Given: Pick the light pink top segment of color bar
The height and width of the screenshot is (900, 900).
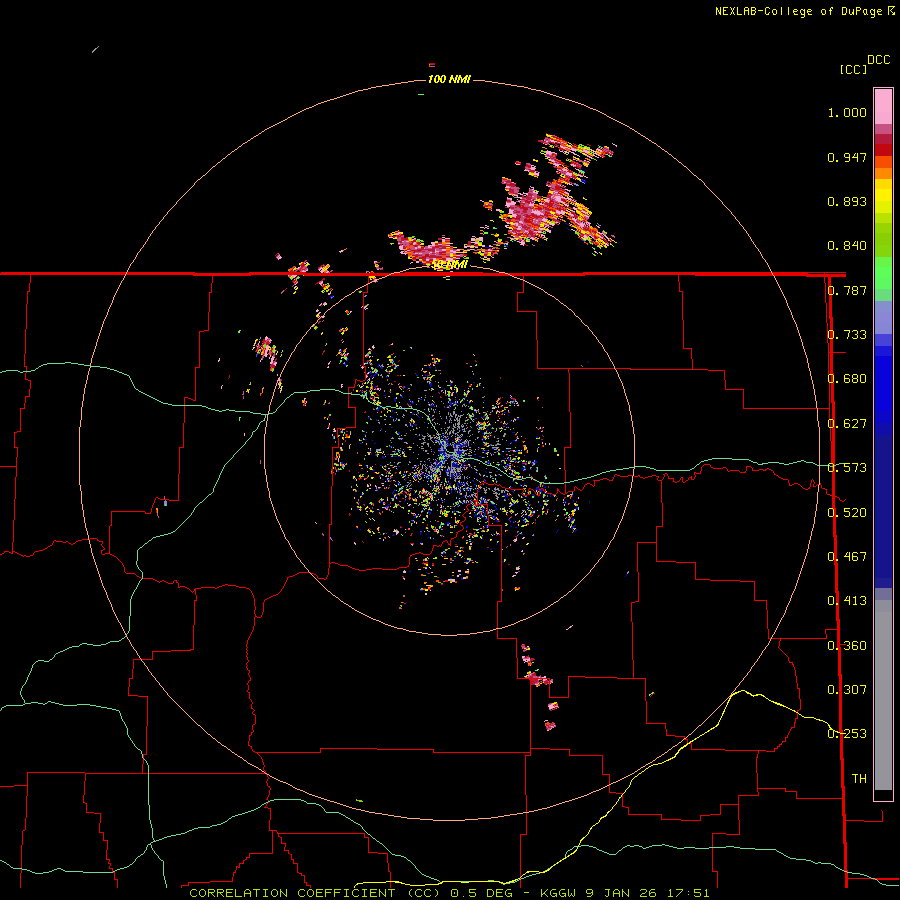Looking at the screenshot, I should (883, 106).
